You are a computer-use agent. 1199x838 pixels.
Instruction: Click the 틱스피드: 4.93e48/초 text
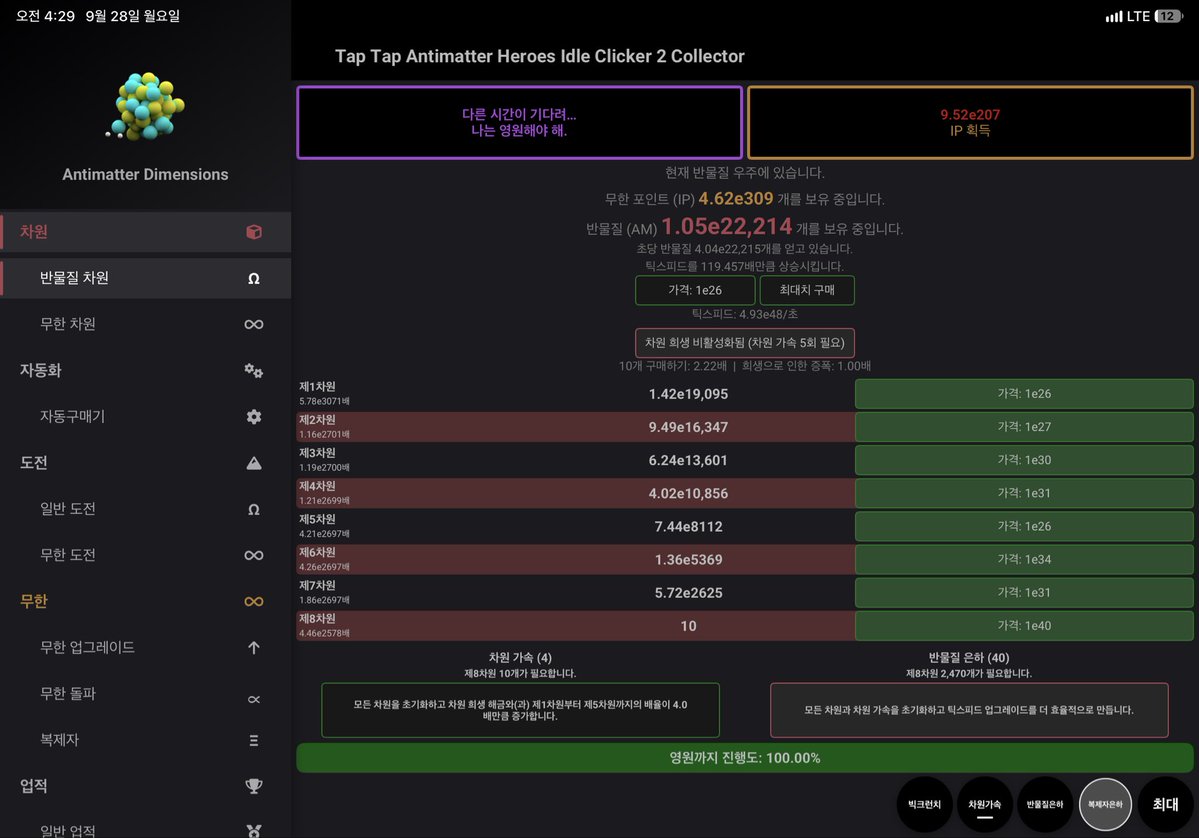(745, 313)
